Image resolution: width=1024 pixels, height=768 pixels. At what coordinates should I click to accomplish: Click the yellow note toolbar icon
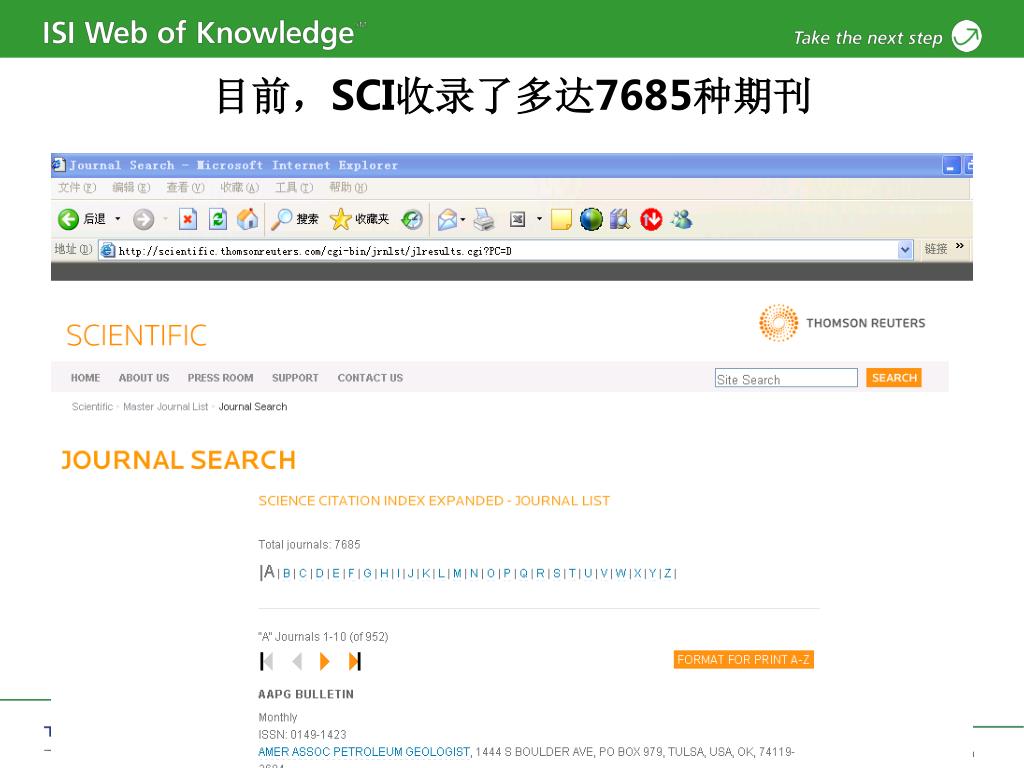561,219
